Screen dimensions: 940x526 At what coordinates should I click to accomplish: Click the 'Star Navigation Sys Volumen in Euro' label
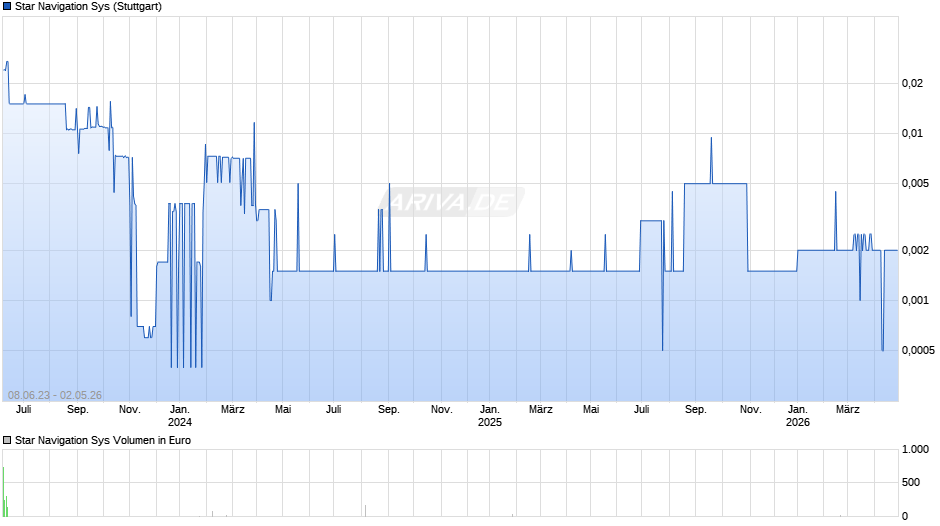[103, 440]
